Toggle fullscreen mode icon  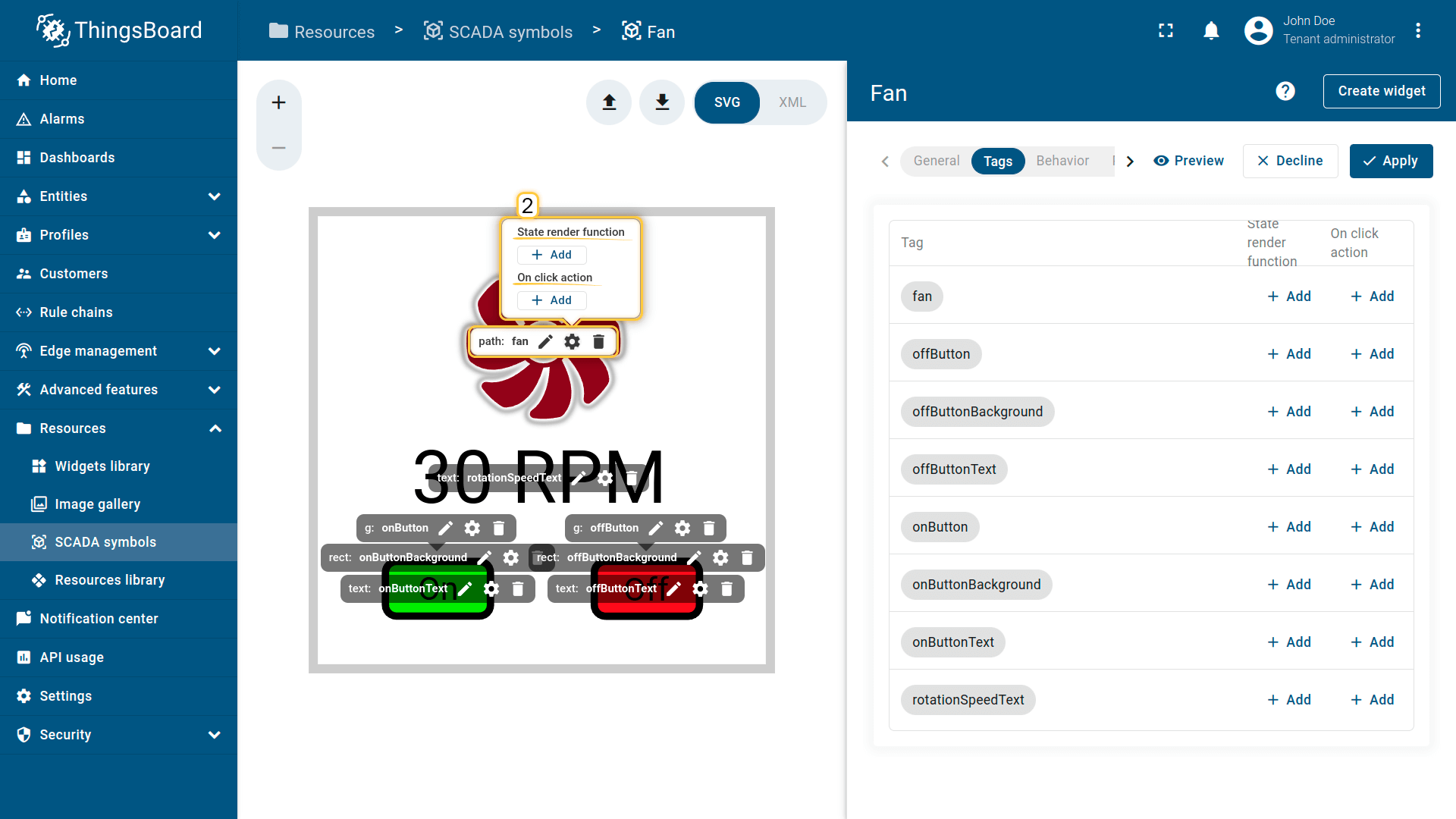coord(1166,31)
